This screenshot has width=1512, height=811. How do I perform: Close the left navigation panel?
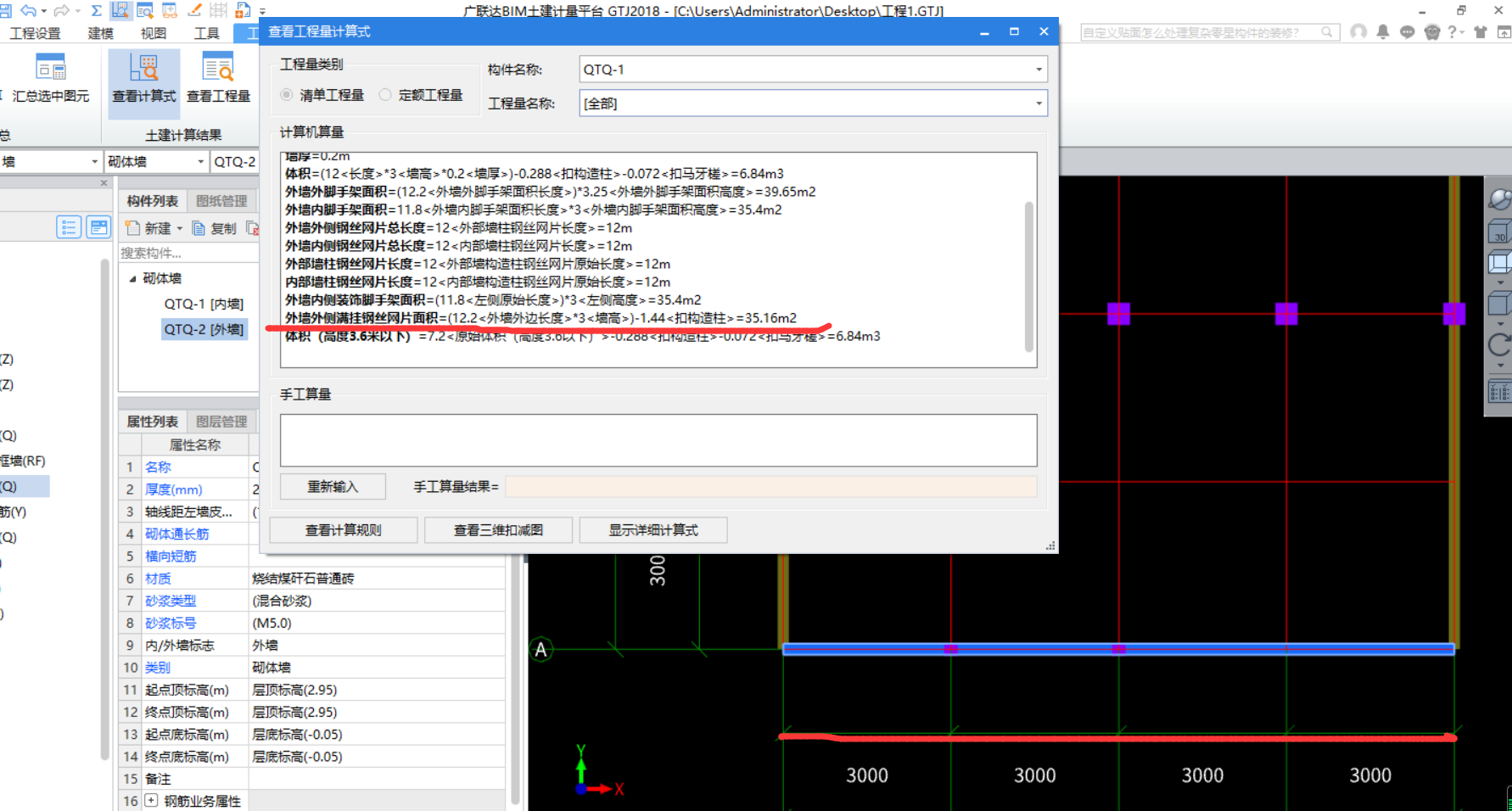pyautogui.click(x=104, y=183)
